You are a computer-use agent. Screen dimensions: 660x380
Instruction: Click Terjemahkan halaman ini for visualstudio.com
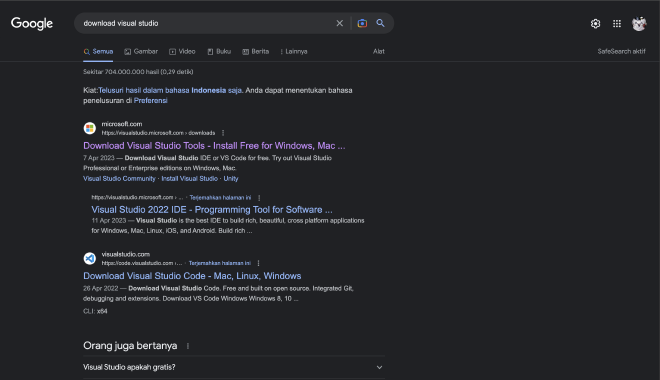point(220,263)
